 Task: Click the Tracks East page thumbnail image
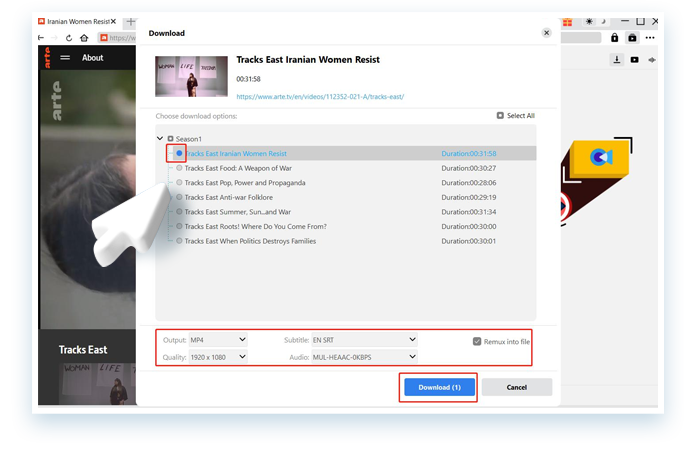[x=98, y=384]
